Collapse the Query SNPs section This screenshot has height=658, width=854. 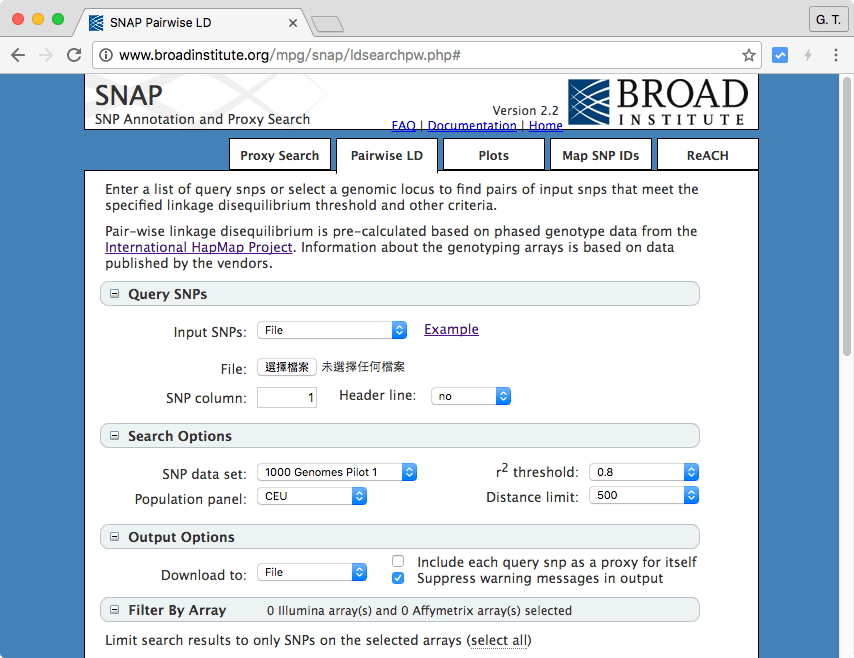(114, 294)
